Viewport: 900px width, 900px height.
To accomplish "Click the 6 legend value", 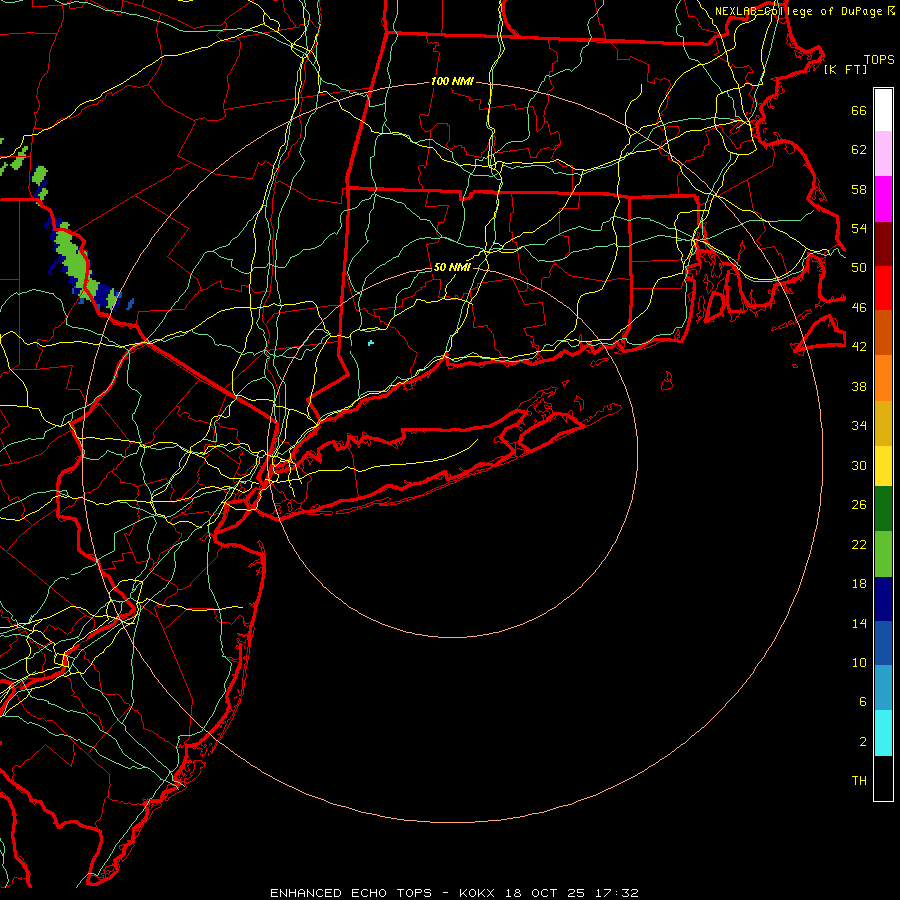I will pyautogui.click(x=863, y=702).
